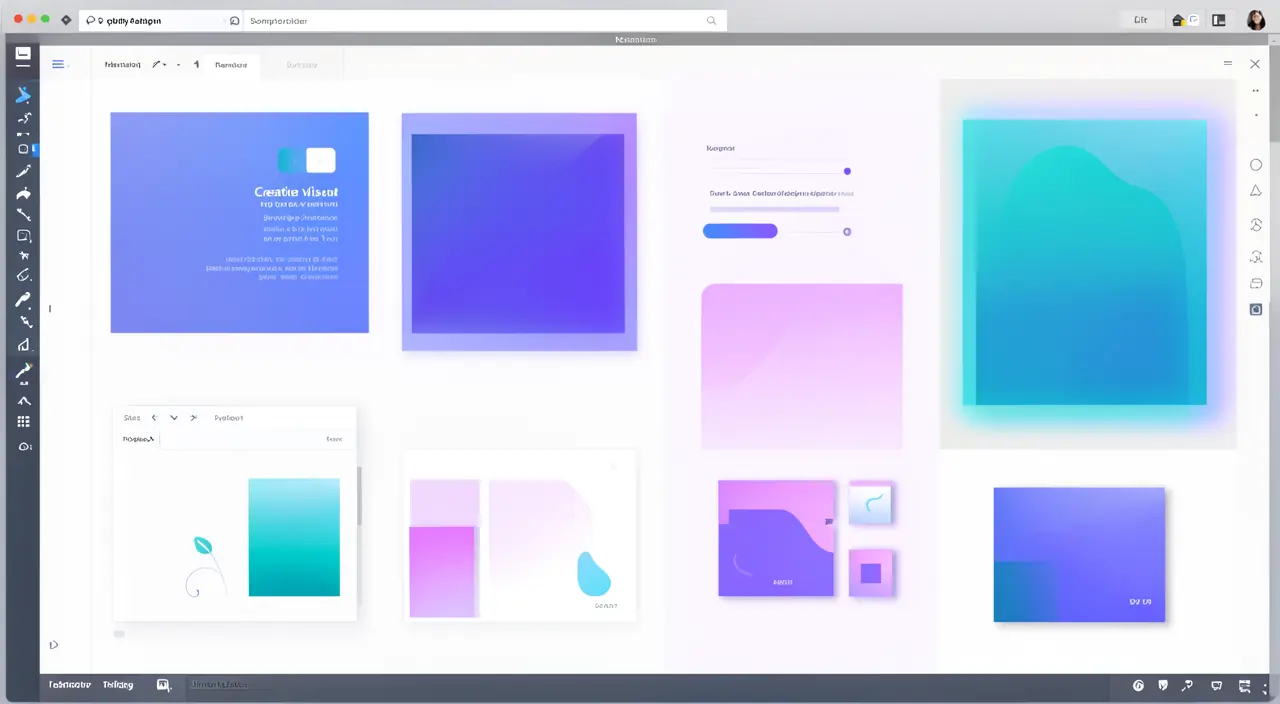Image resolution: width=1280 pixels, height=704 pixels.
Task: Open the grid view icon in left toolbar
Action: point(23,422)
